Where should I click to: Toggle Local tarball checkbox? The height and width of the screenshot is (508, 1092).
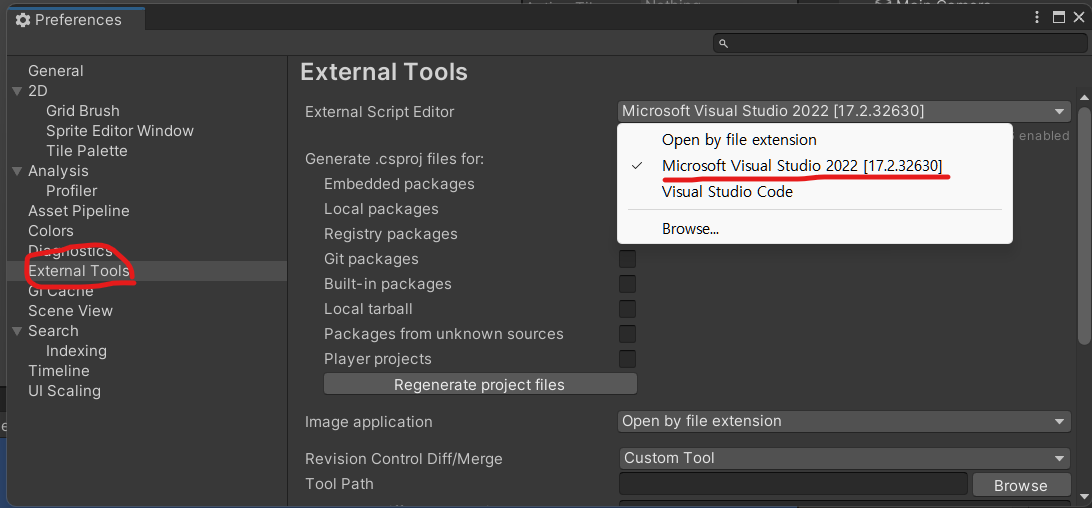627,309
